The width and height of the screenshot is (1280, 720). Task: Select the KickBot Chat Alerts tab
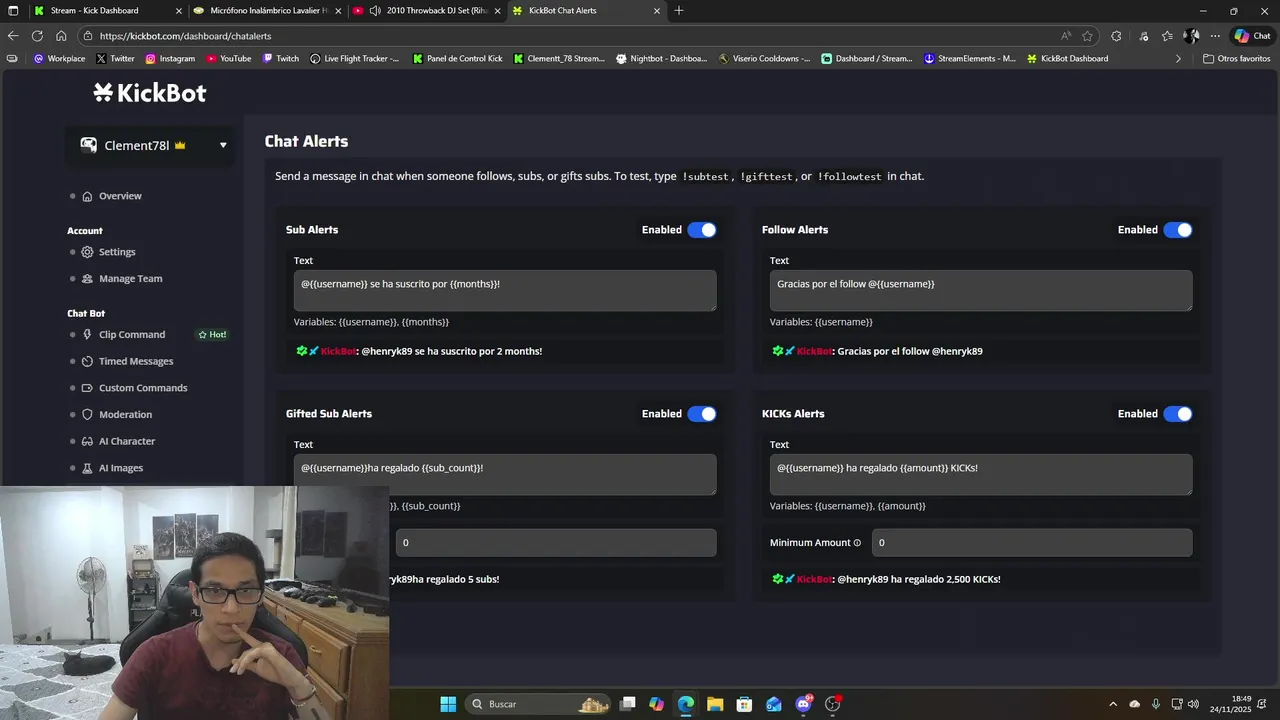(x=586, y=11)
